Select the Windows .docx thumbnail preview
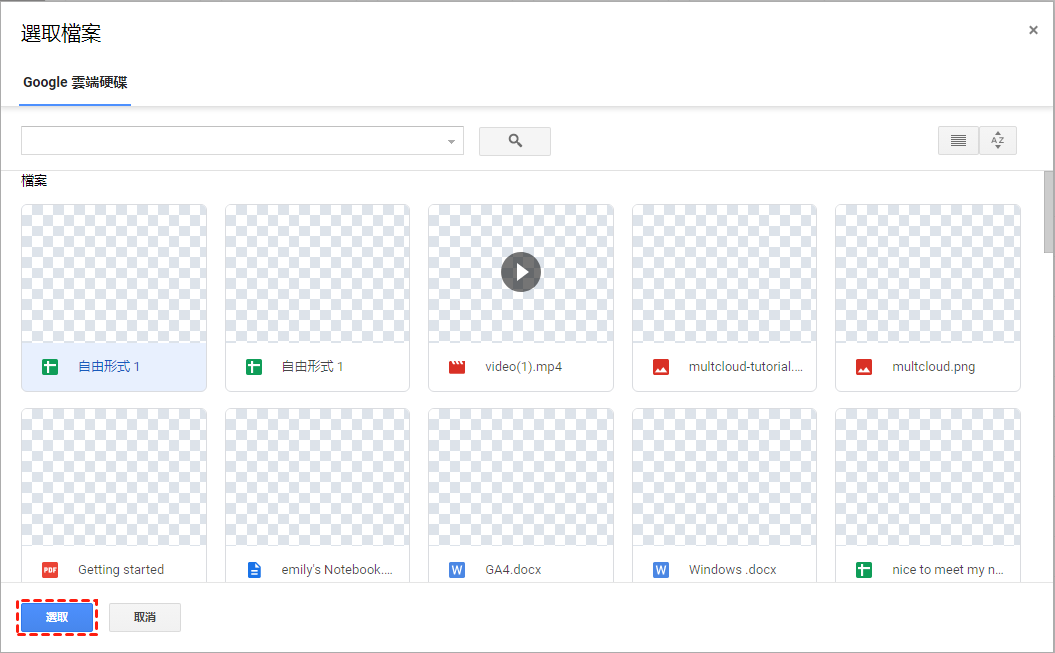1055x653 pixels. click(x=724, y=477)
